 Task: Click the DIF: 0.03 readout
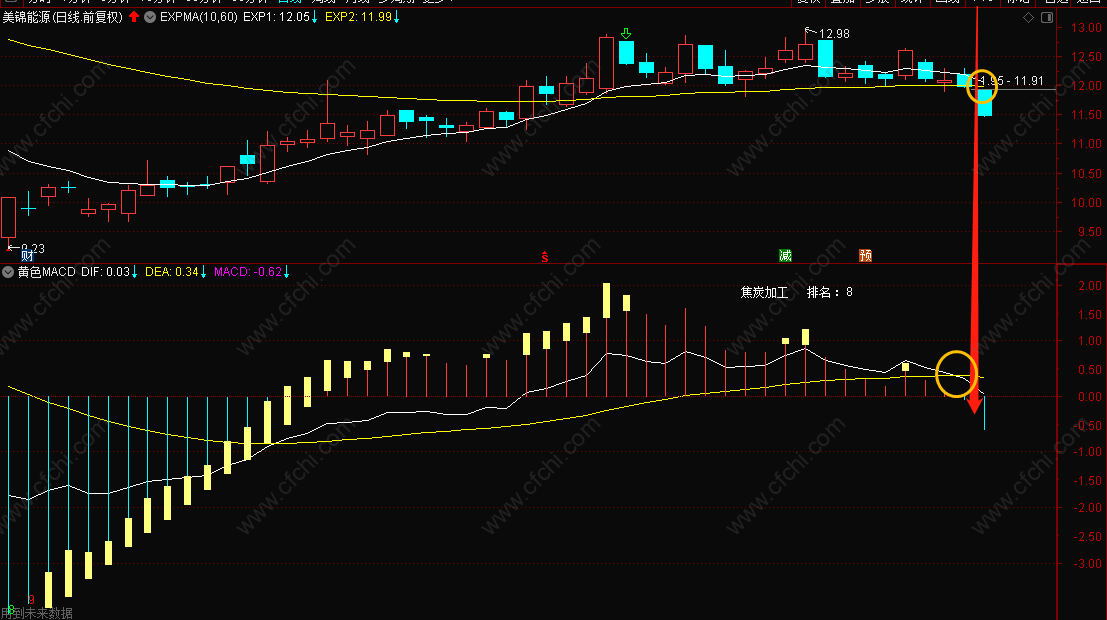click(x=105, y=272)
